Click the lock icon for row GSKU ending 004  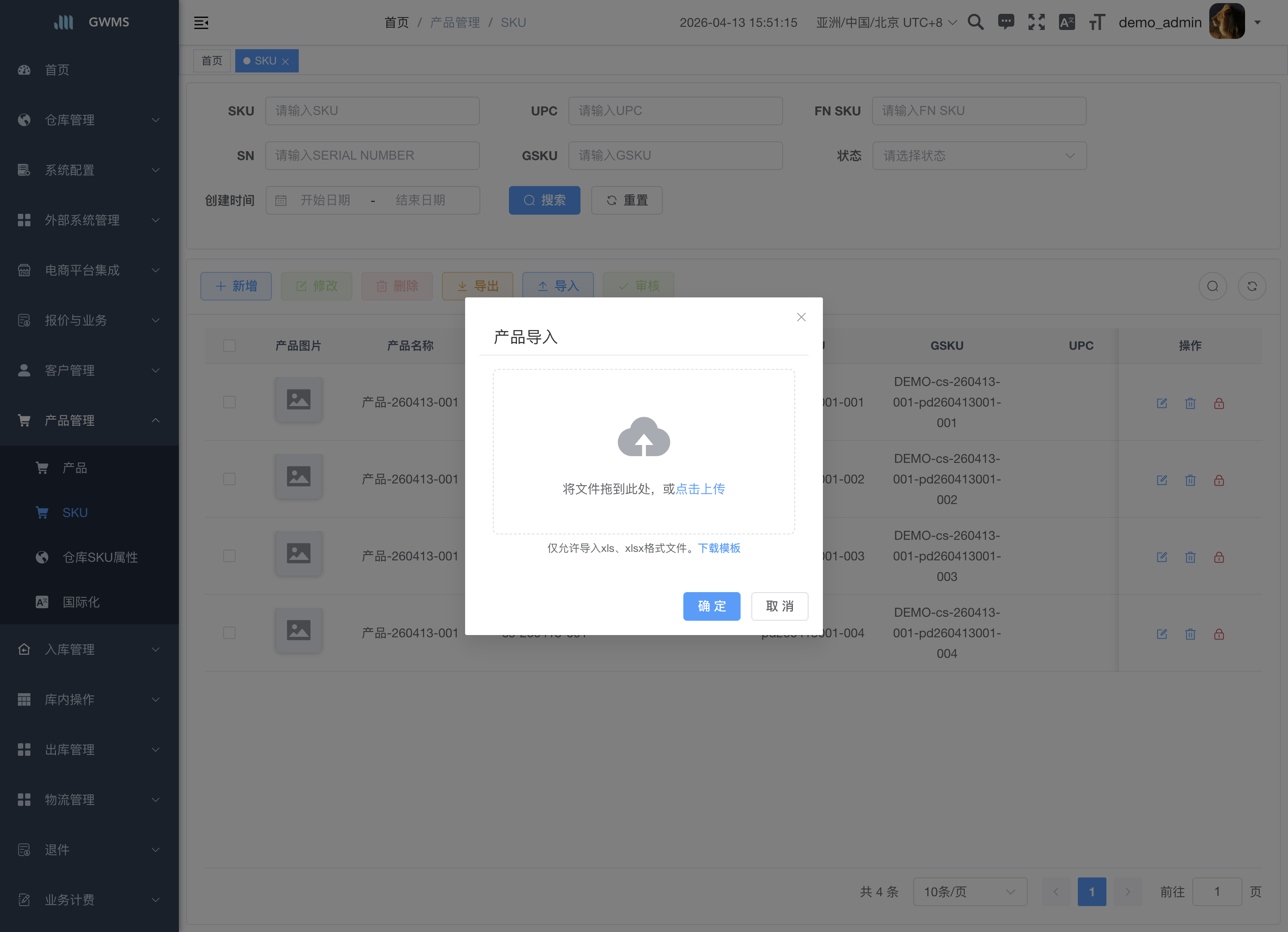click(1218, 634)
